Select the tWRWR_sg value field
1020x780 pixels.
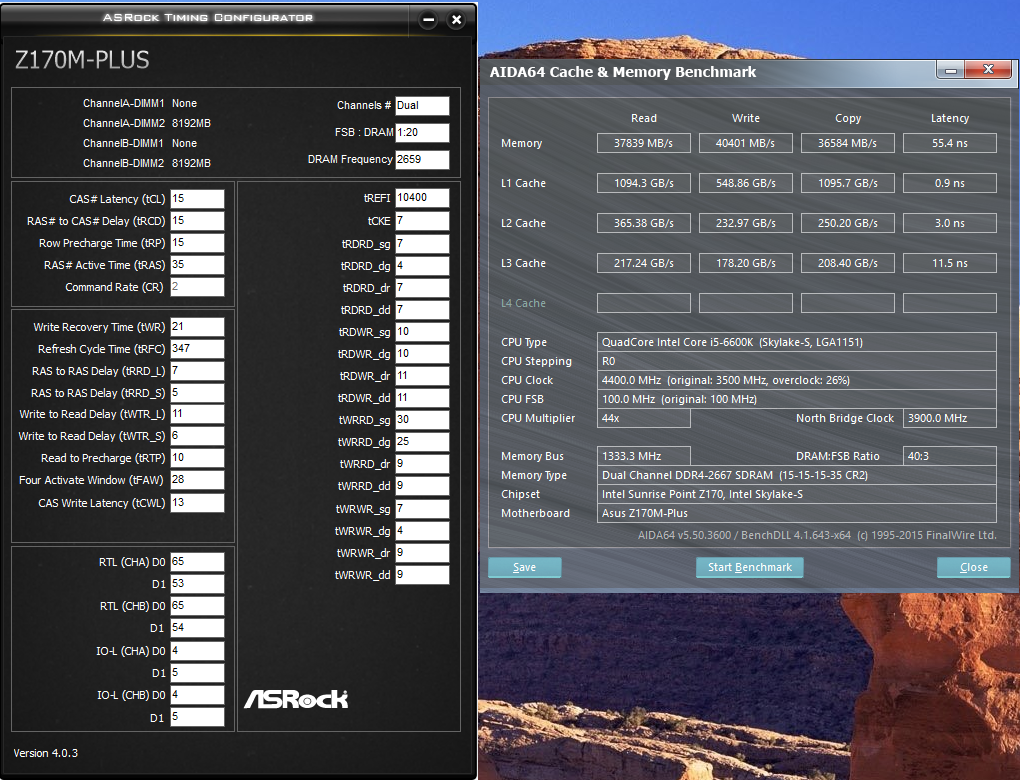422,509
